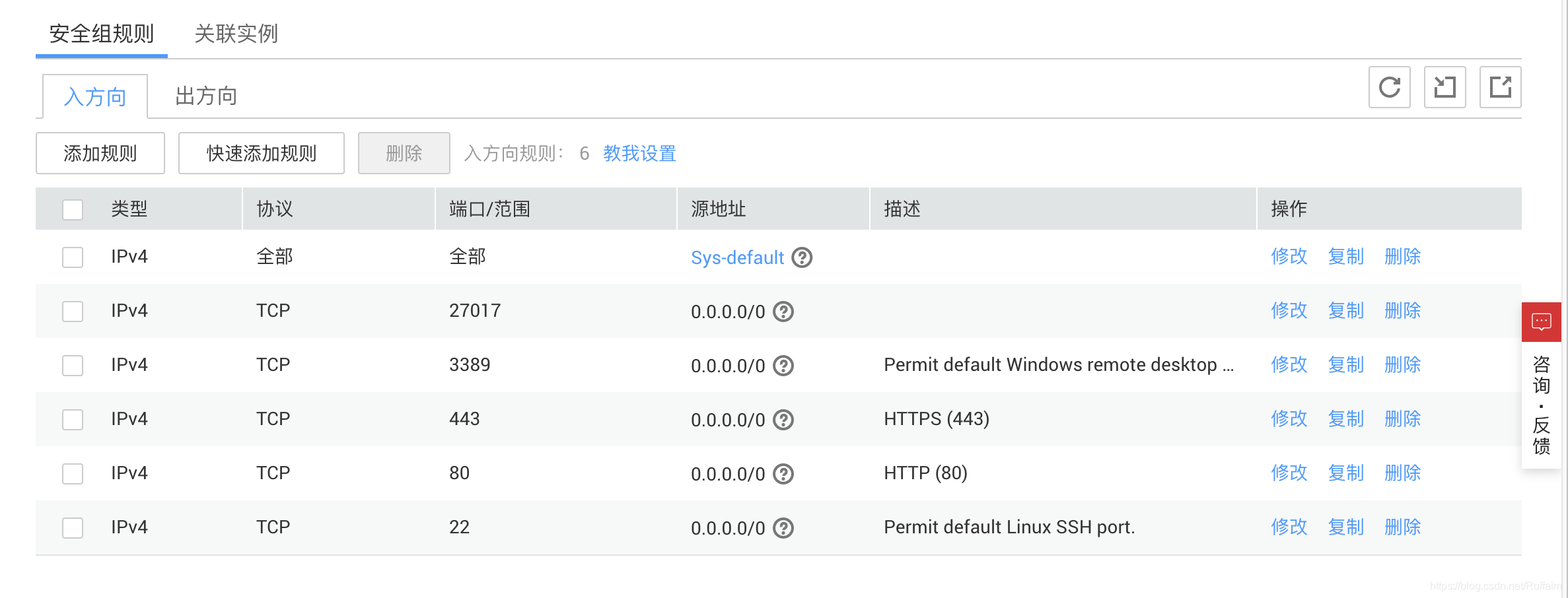
Task: Check the port 22 rule checkbox
Action: pyautogui.click(x=73, y=528)
